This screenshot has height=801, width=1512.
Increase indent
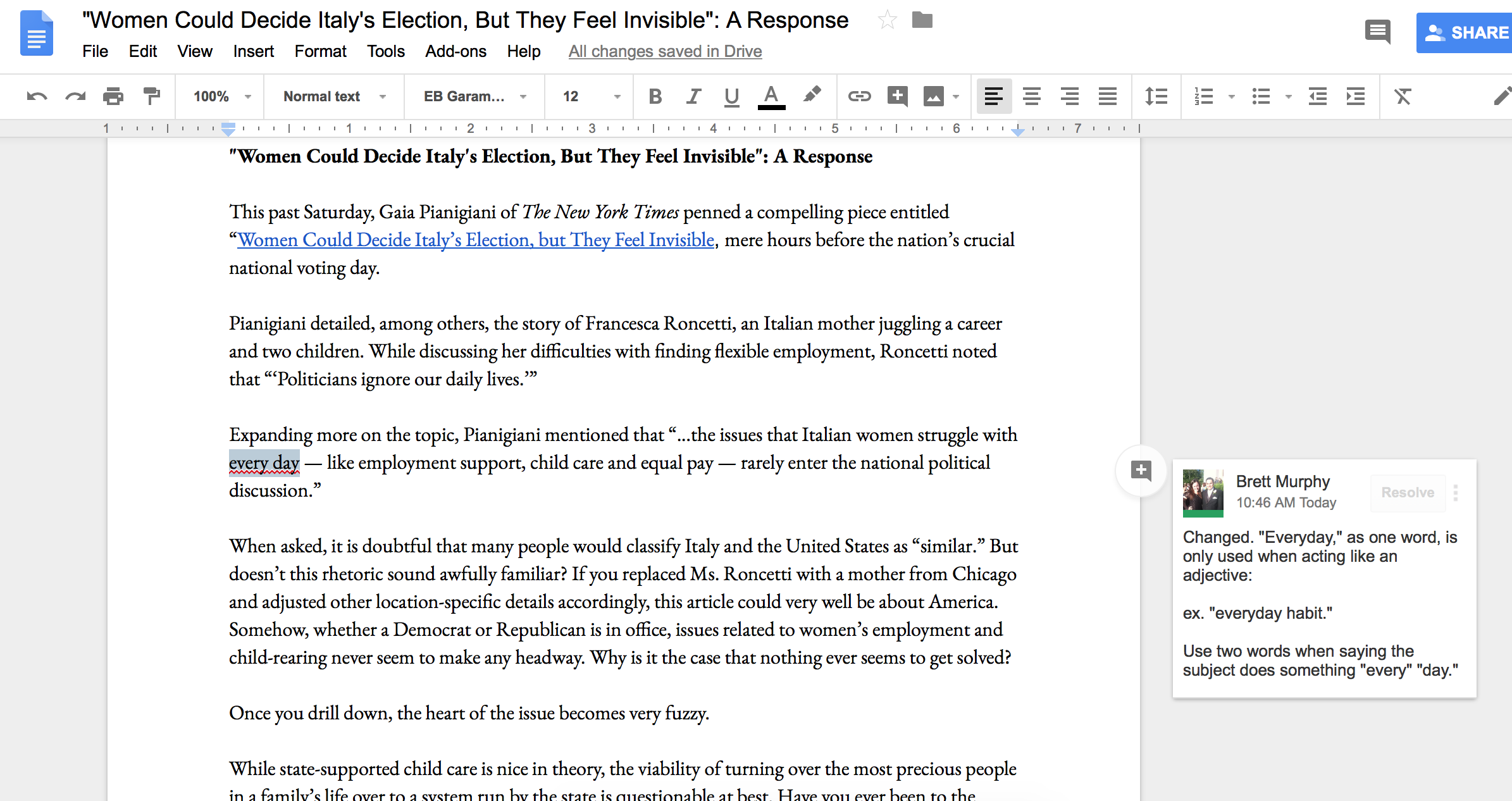tap(1356, 96)
